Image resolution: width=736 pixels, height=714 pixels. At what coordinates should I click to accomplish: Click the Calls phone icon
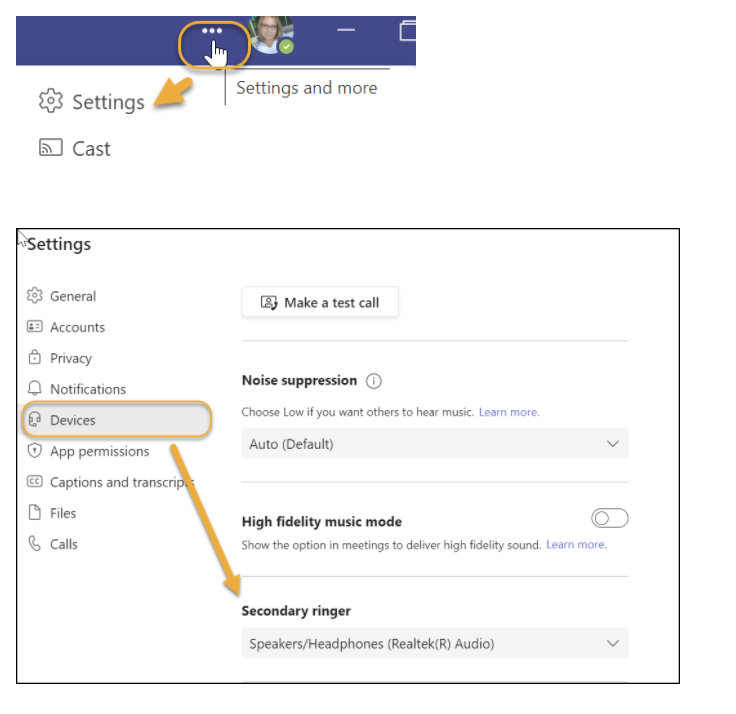click(x=35, y=544)
